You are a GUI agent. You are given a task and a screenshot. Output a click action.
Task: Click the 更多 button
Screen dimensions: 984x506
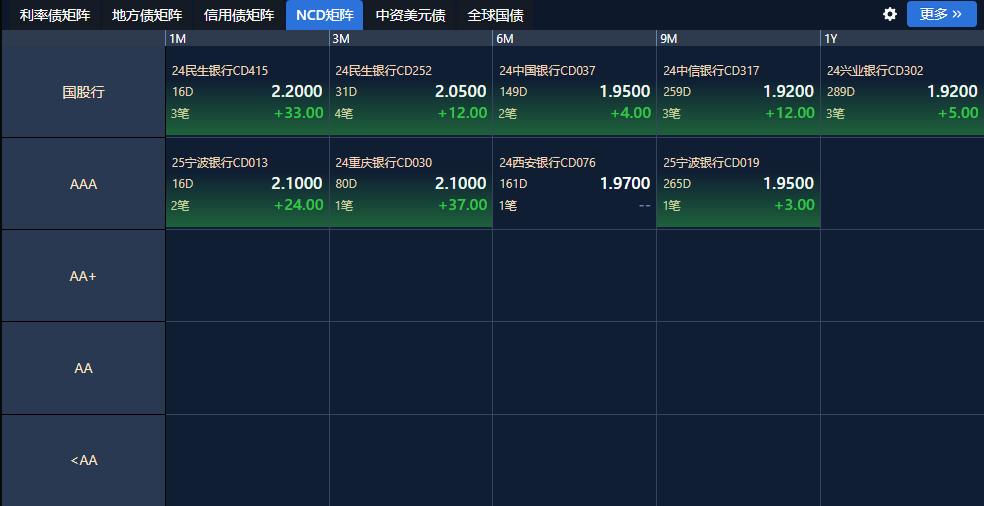941,14
